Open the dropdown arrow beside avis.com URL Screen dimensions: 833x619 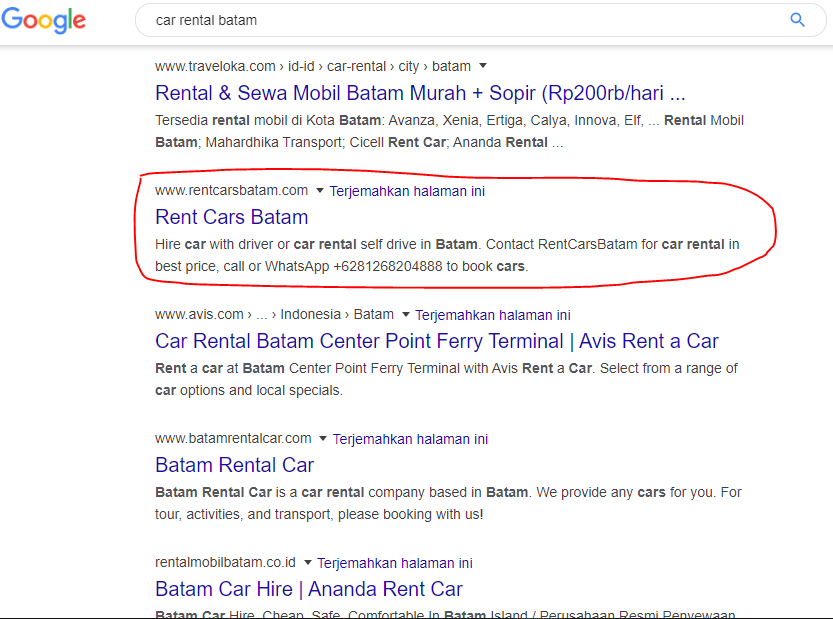click(x=406, y=315)
